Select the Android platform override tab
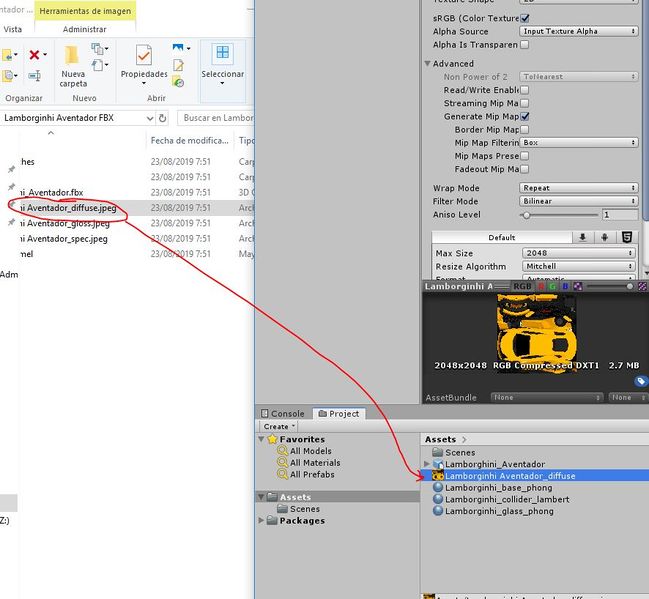Viewport: 649px width, 599px height. [x=604, y=237]
